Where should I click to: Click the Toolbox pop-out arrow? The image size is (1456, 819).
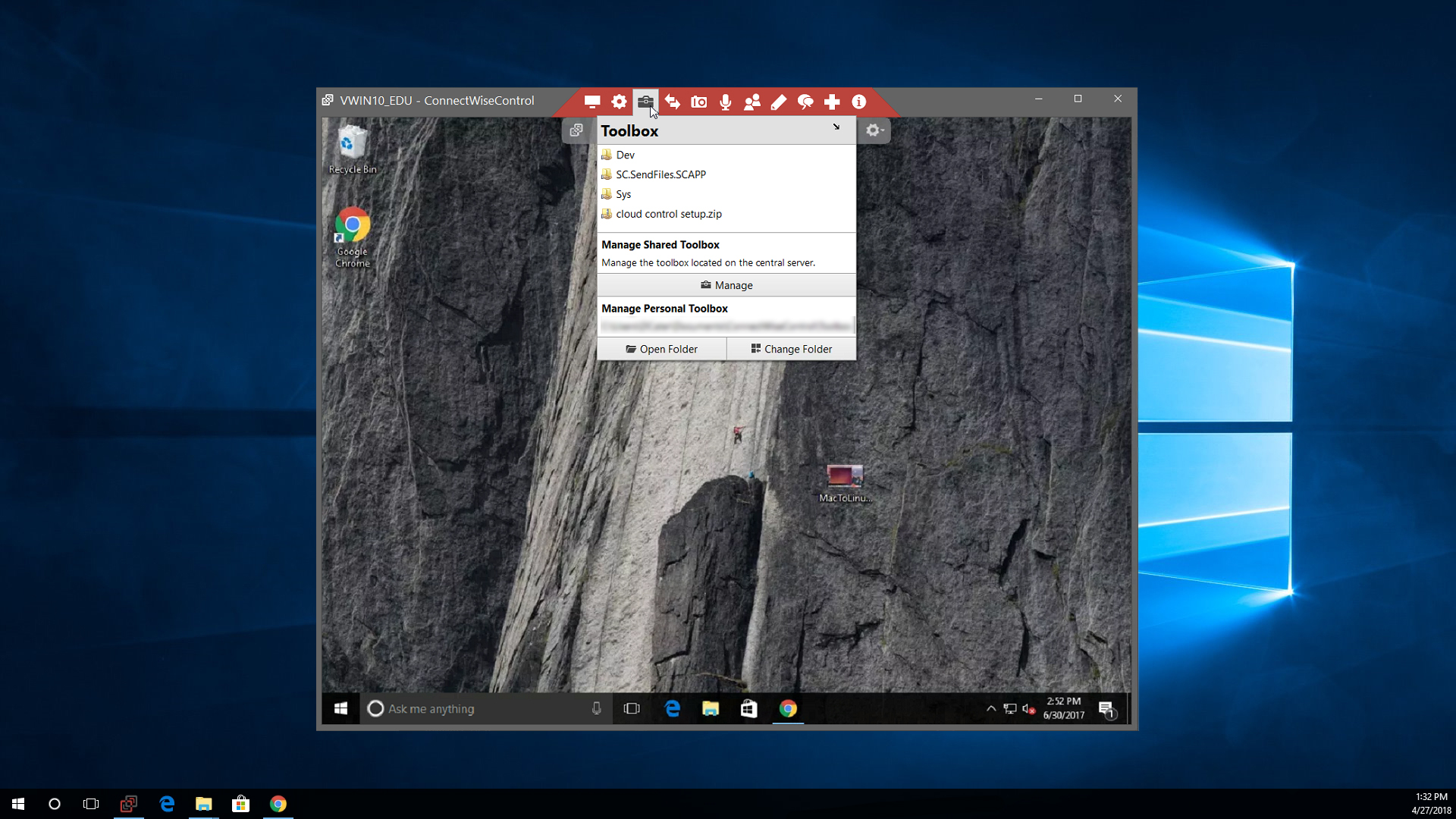pos(836,127)
